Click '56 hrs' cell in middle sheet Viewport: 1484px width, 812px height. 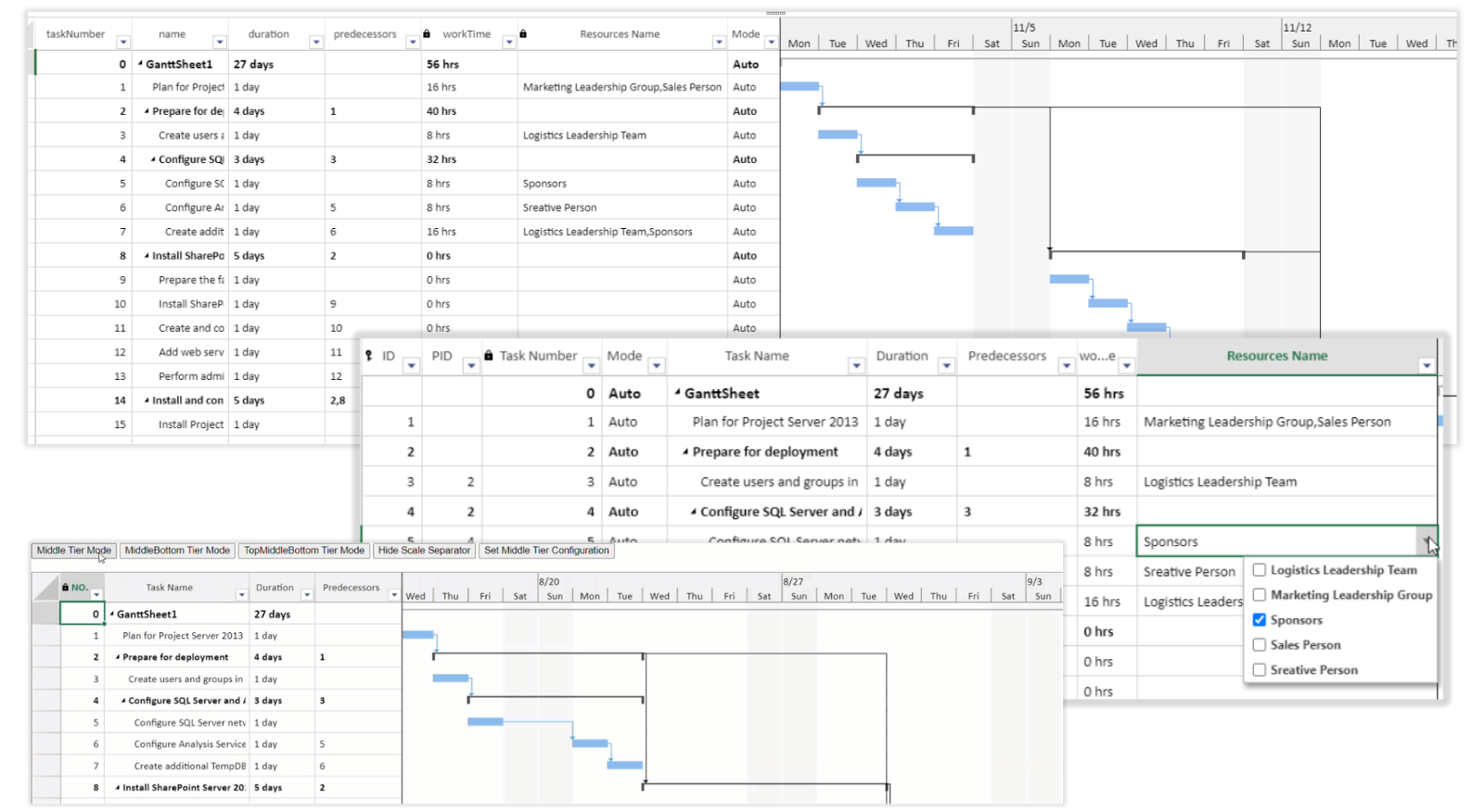[x=1107, y=393]
